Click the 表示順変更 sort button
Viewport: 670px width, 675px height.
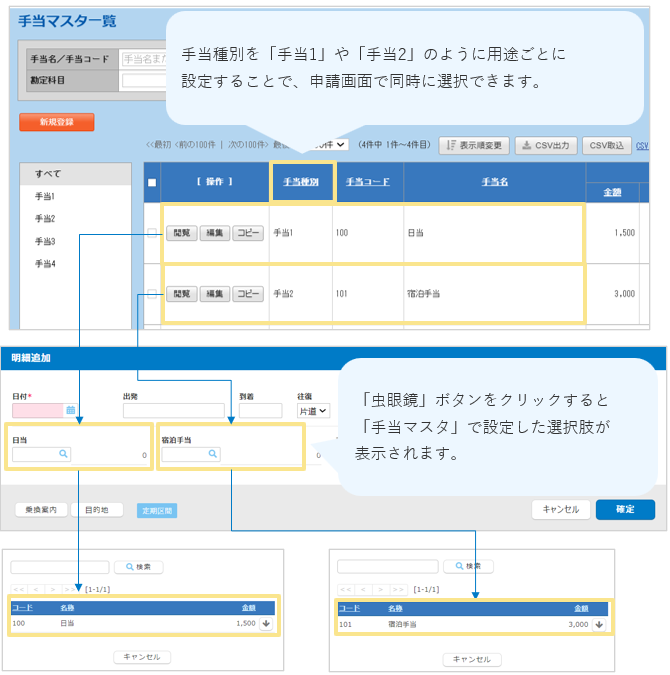coord(475,146)
